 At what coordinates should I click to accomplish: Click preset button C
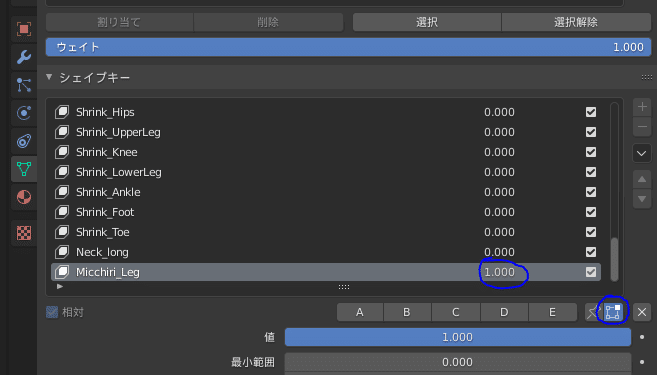[456, 312]
